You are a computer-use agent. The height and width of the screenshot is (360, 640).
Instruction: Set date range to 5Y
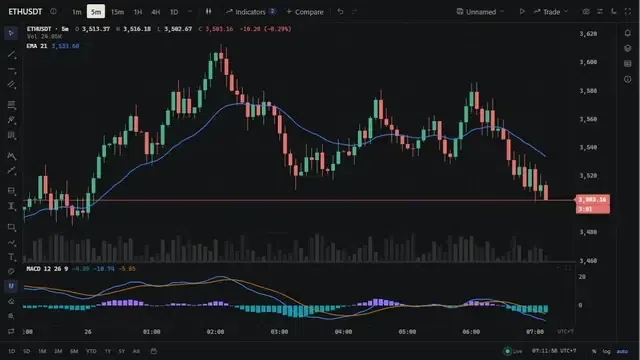coord(122,351)
